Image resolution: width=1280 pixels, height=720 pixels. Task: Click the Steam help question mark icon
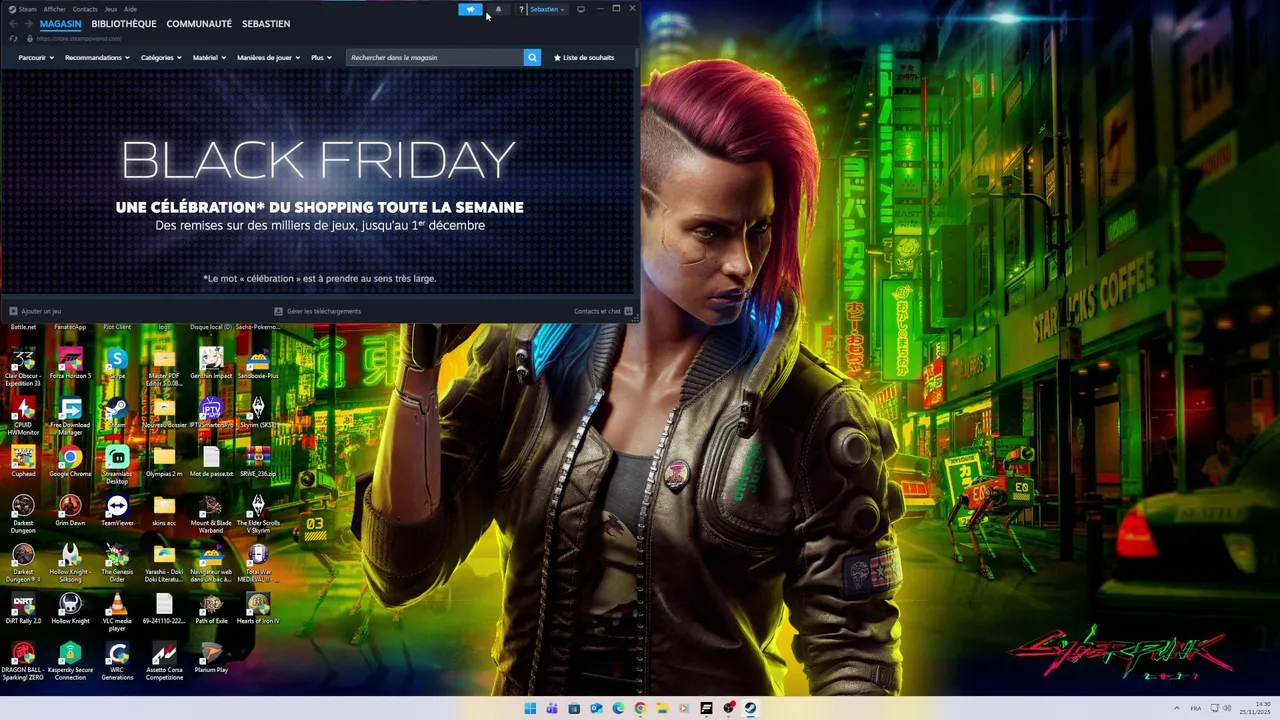click(x=521, y=9)
